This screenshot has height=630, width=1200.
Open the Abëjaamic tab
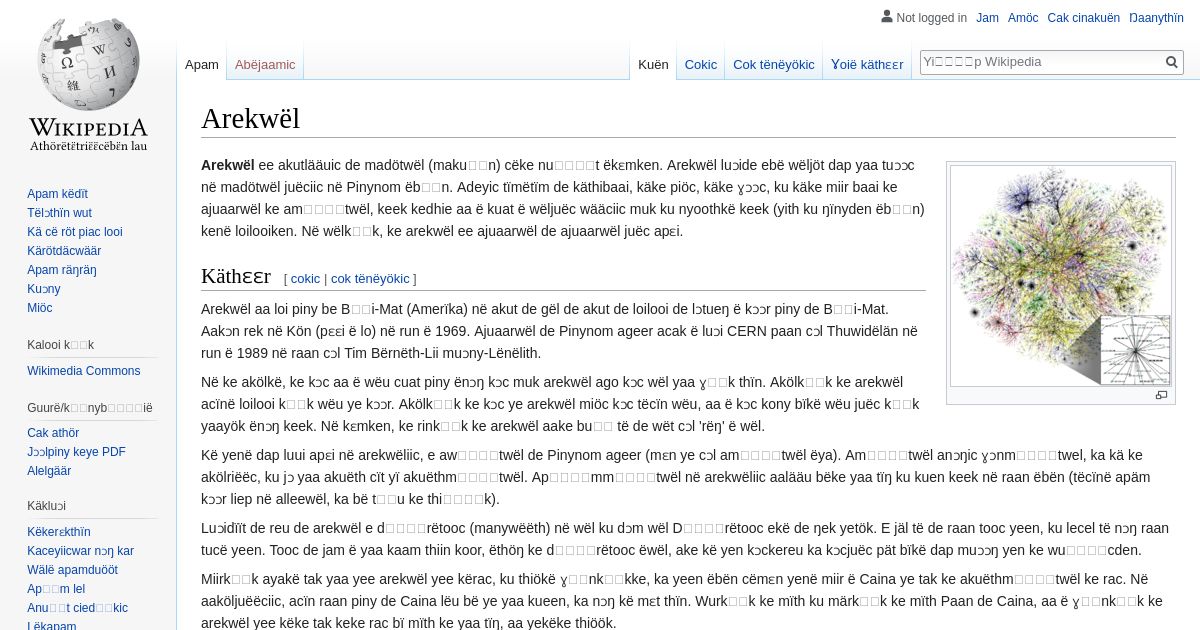tap(265, 64)
